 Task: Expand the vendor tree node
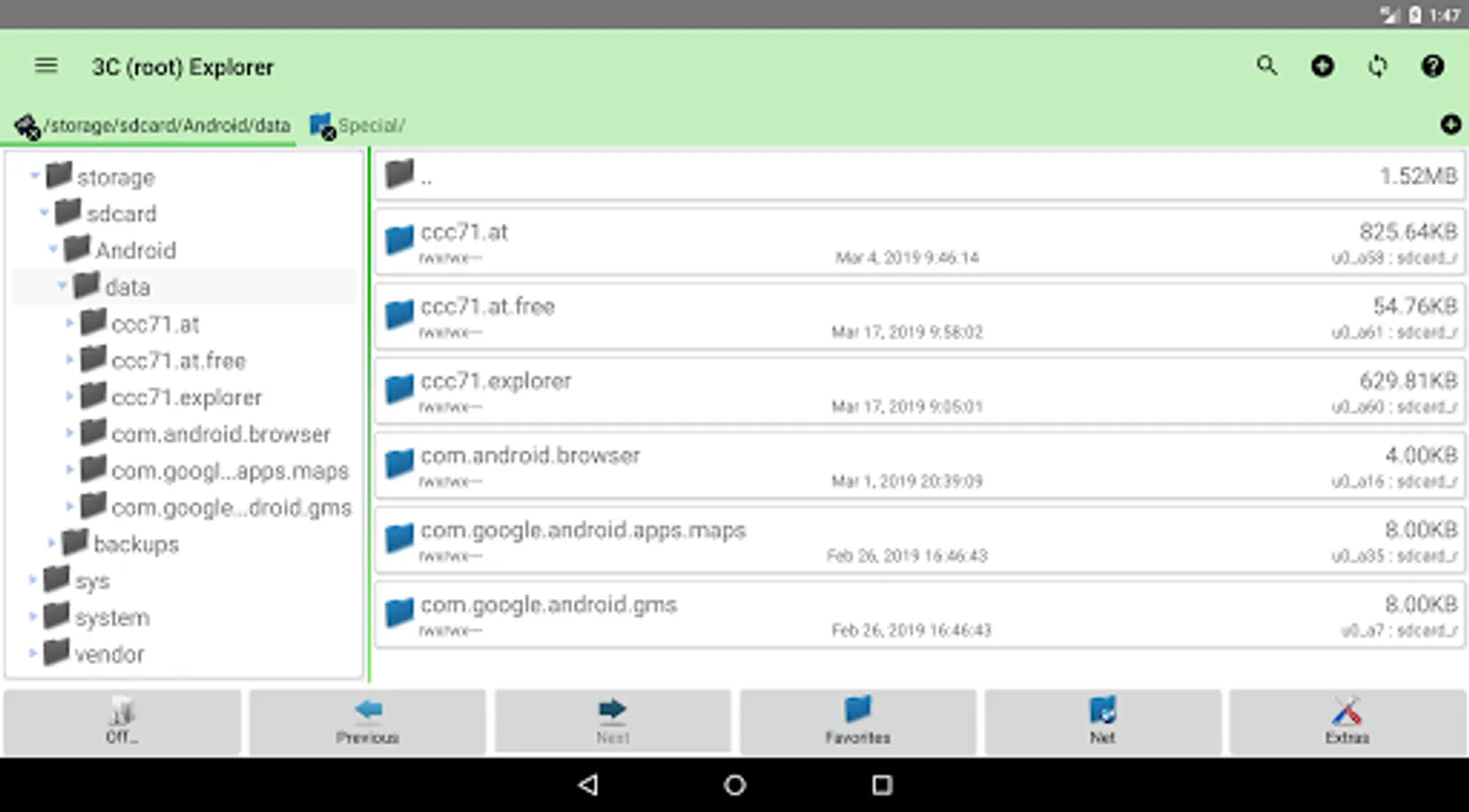(33, 653)
